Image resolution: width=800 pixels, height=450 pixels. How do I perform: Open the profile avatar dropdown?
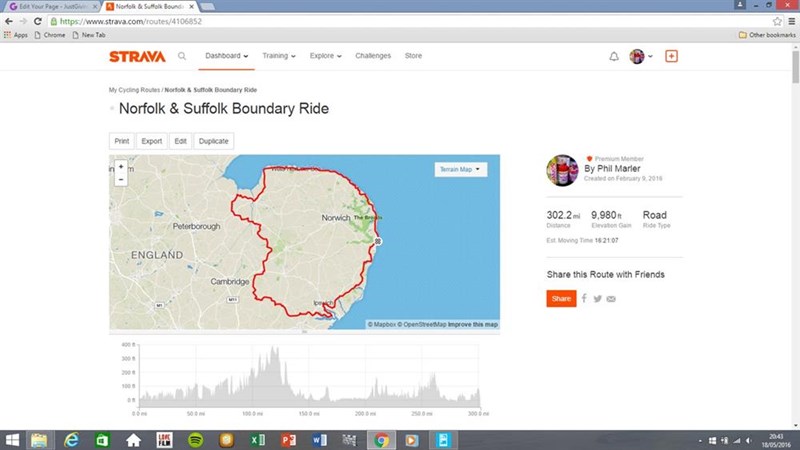(x=641, y=56)
